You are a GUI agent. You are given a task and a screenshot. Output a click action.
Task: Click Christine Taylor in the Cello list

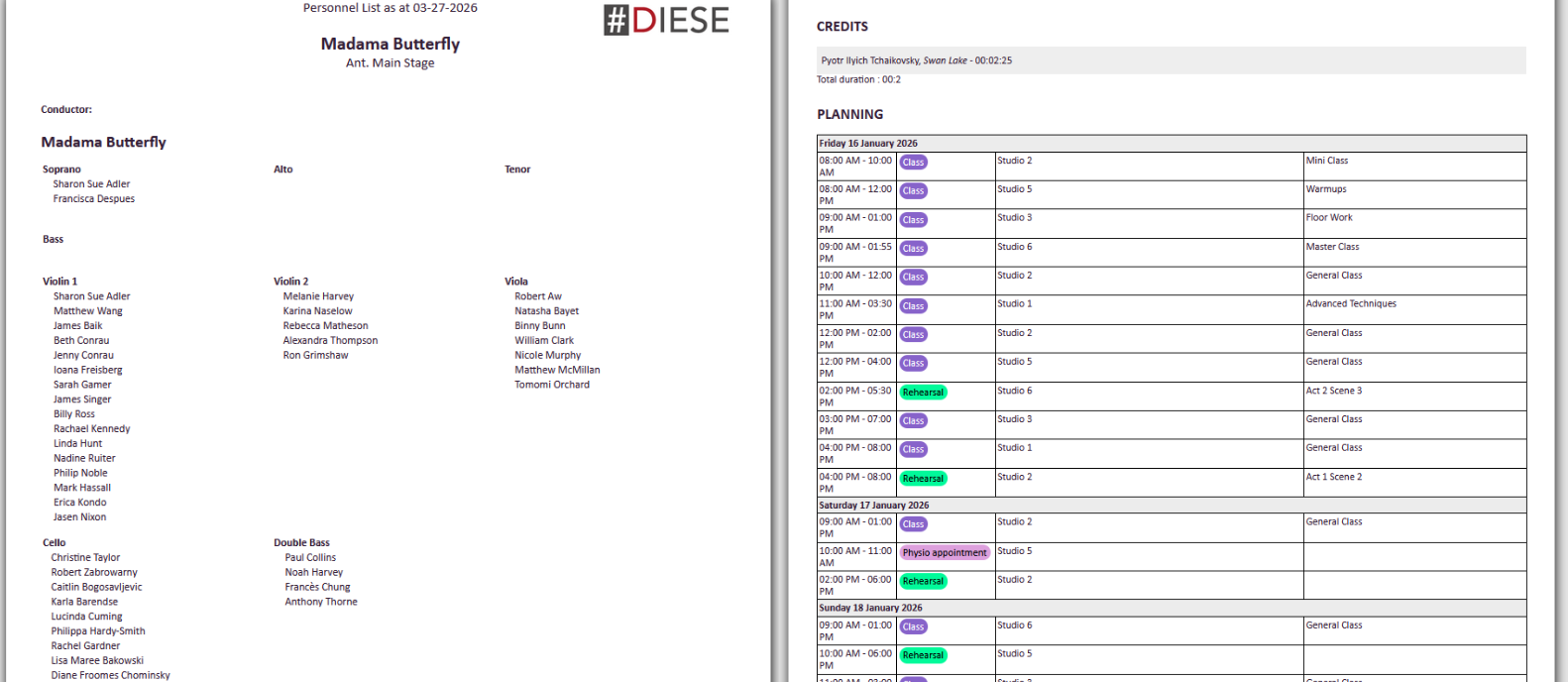(x=85, y=558)
